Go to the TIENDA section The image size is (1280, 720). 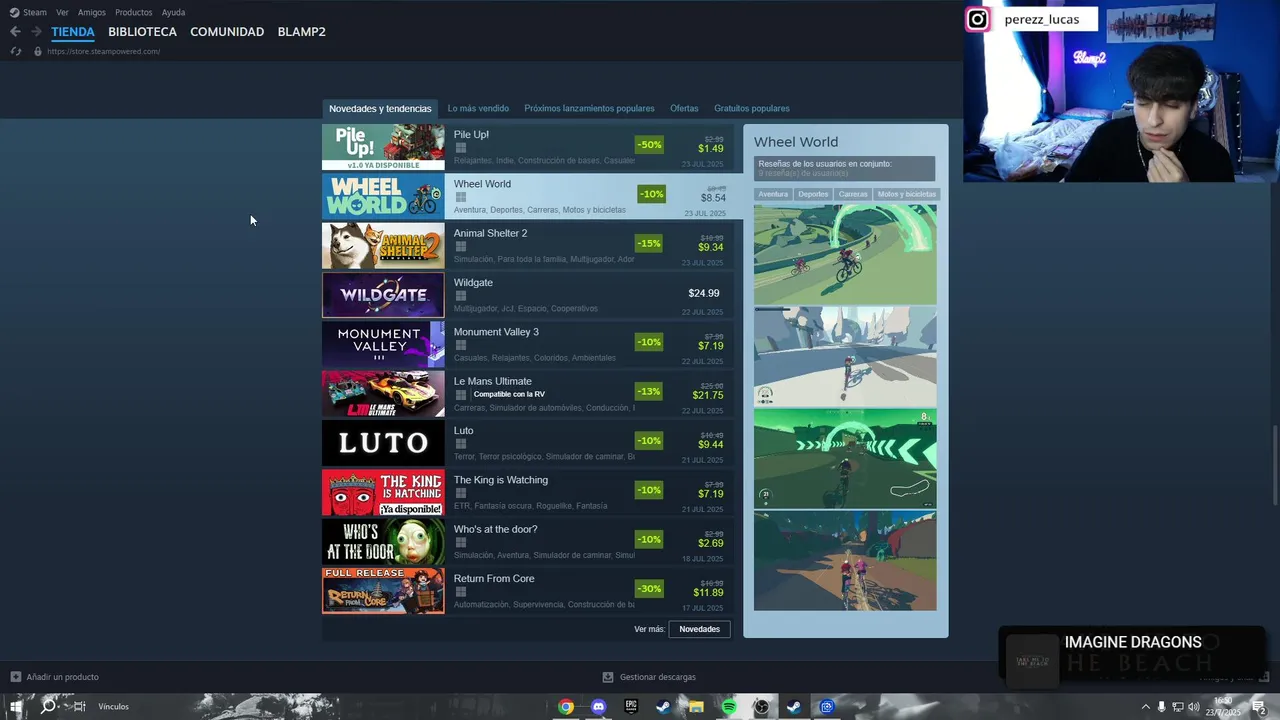[x=73, y=32]
